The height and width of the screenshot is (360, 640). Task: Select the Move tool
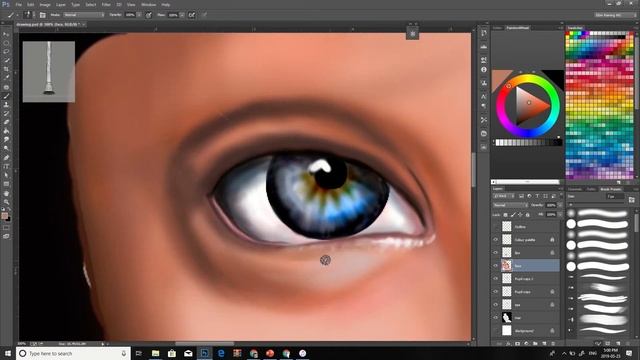(x=6, y=34)
